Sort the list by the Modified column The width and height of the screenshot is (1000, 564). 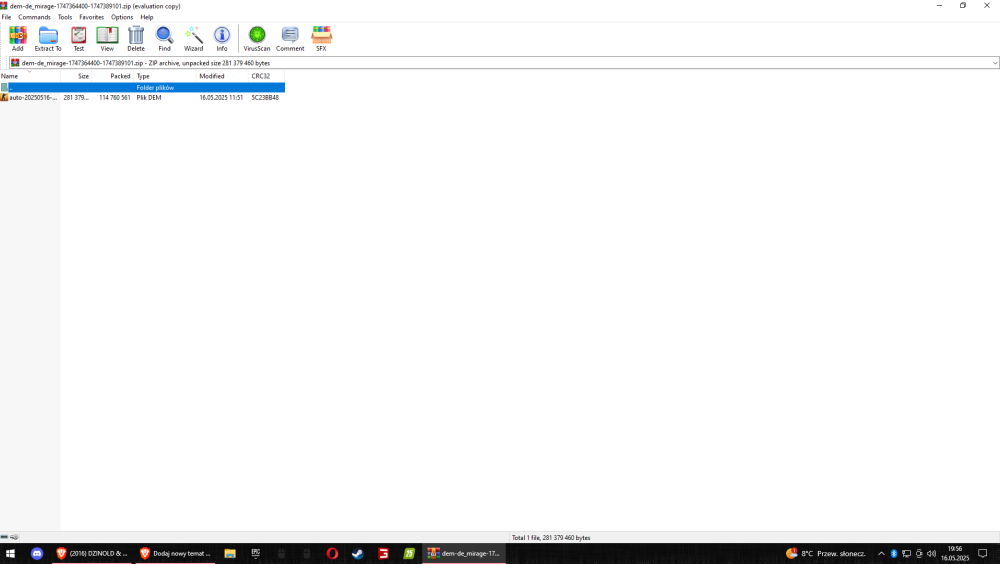point(222,76)
